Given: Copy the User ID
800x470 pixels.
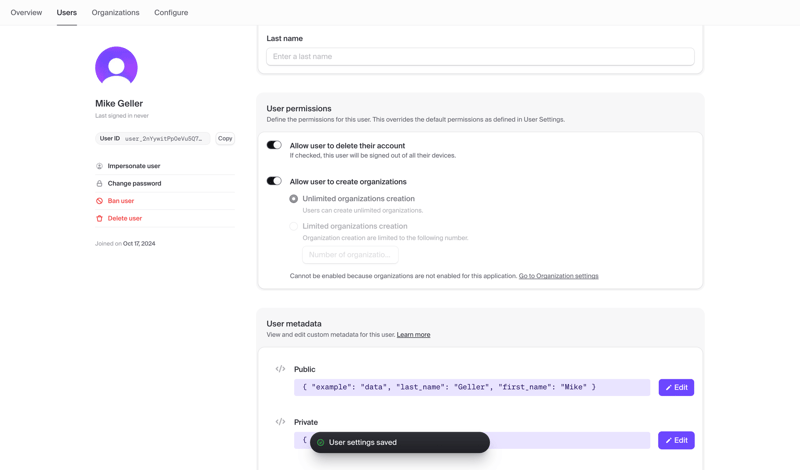Looking at the screenshot, I should [225, 138].
